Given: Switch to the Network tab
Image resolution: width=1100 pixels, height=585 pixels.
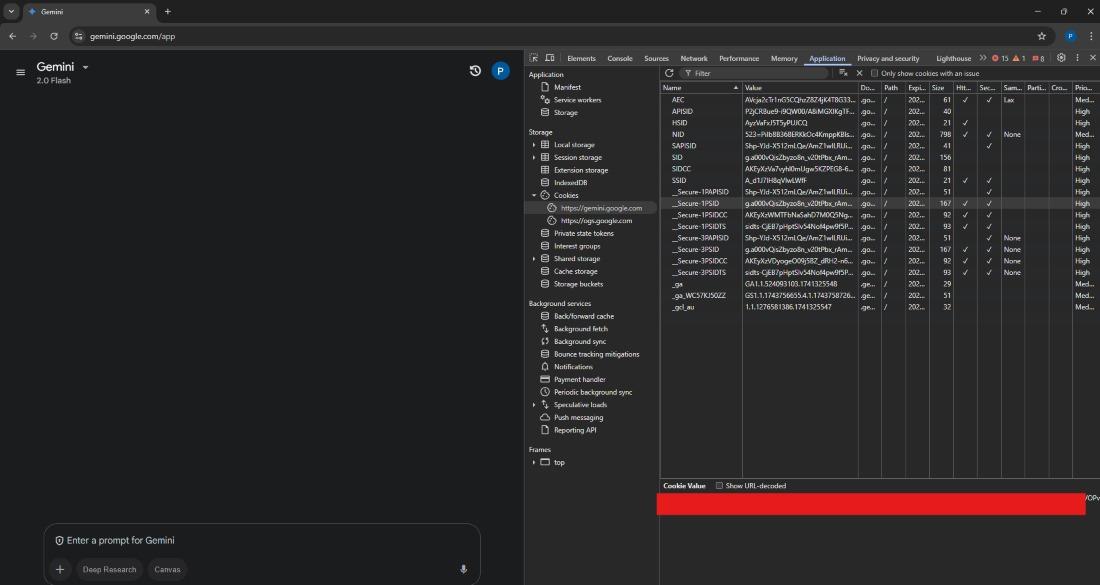Looking at the screenshot, I should (x=693, y=58).
